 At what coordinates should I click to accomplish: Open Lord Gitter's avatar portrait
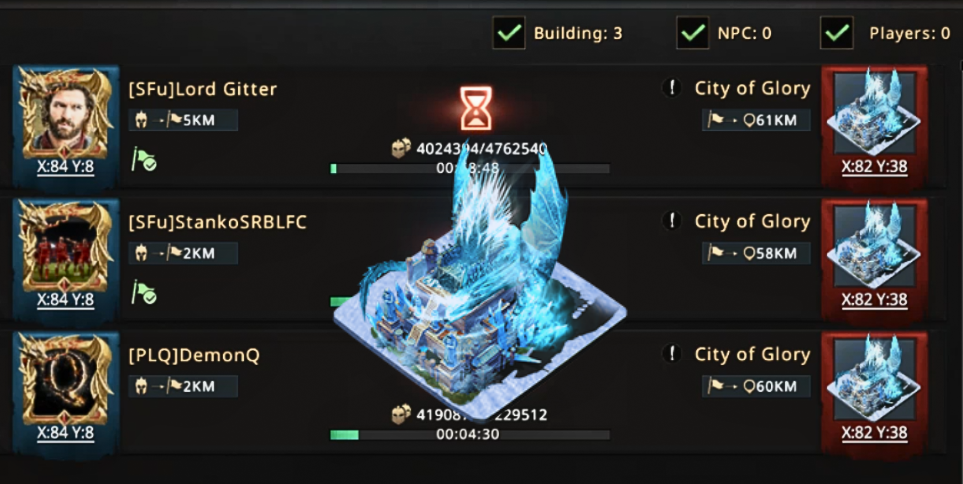click(66, 112)
